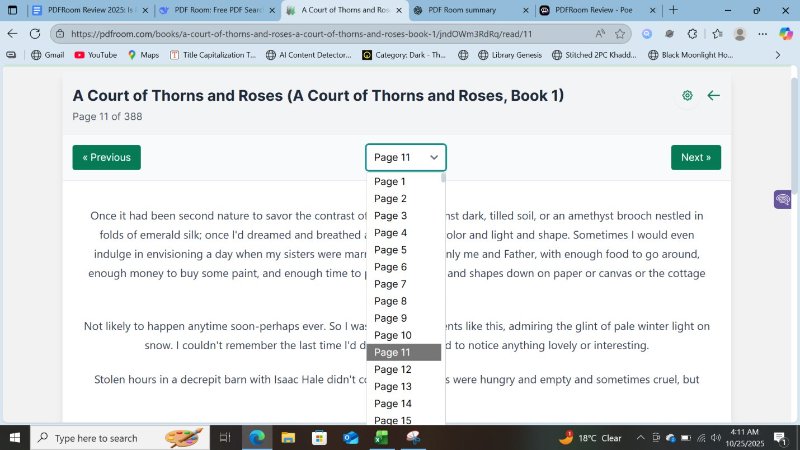Viewport: 800px width, 450px height.
Task: Click the Next » button
Action: 695,157
